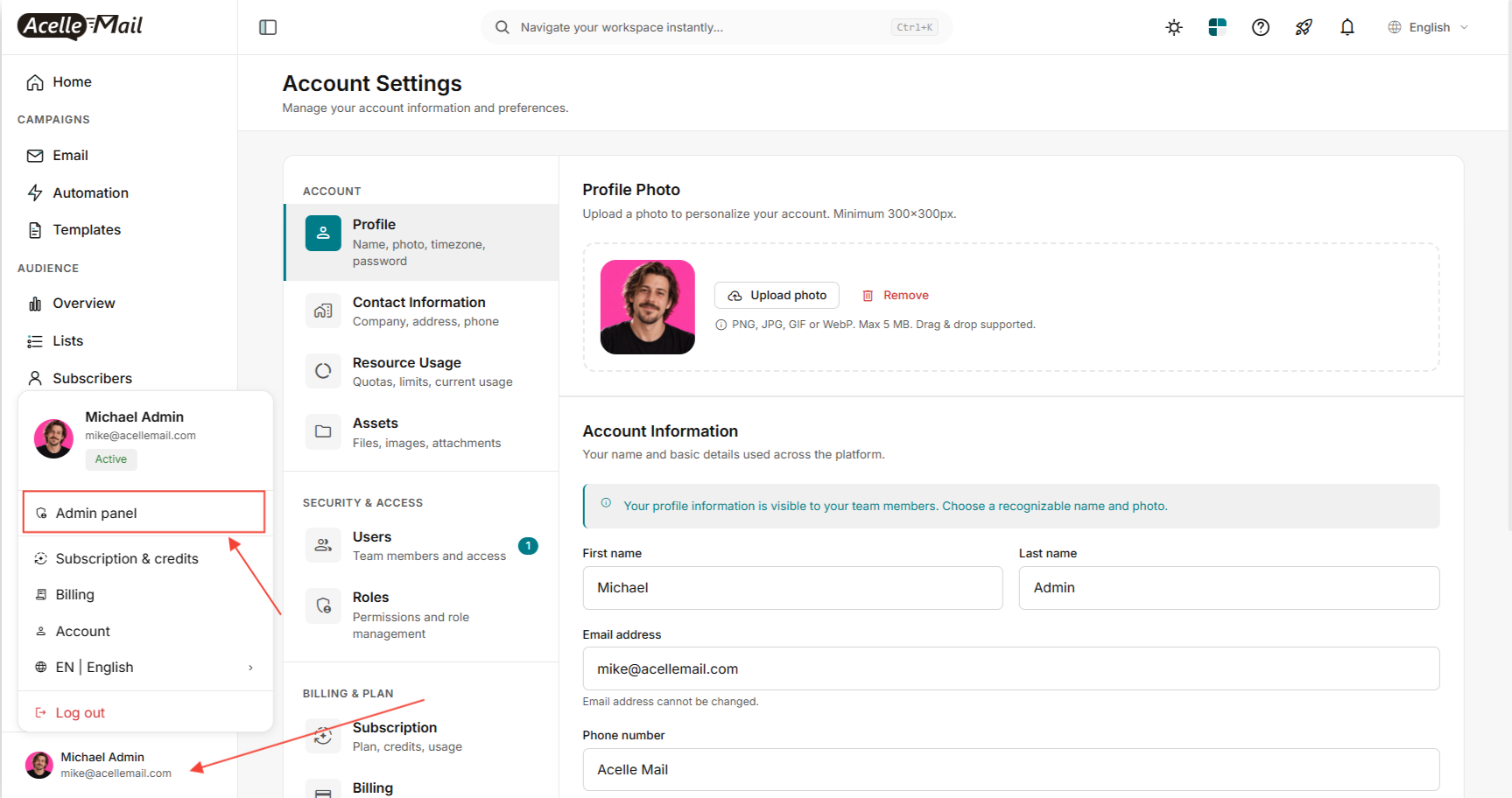Open the help question mark icon
This screenshot has width=1512, height=798.
1261,27
